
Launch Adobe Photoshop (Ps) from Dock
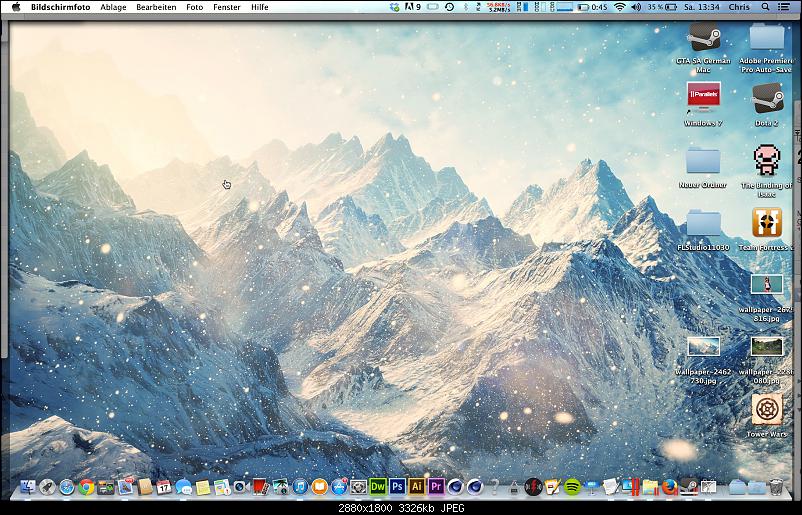point(397,487)
